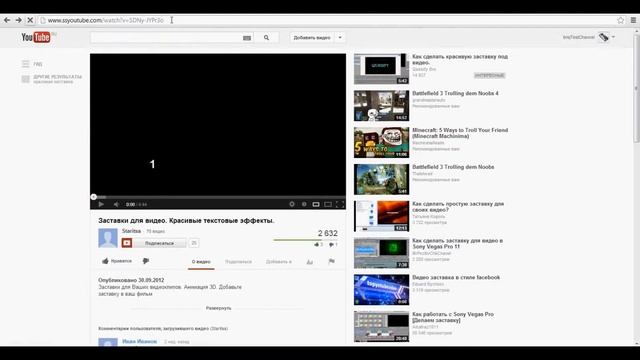Viewport: 640px width, 360px height.
Task: Select the Добавить в tab
Action: tap(279, 262)
